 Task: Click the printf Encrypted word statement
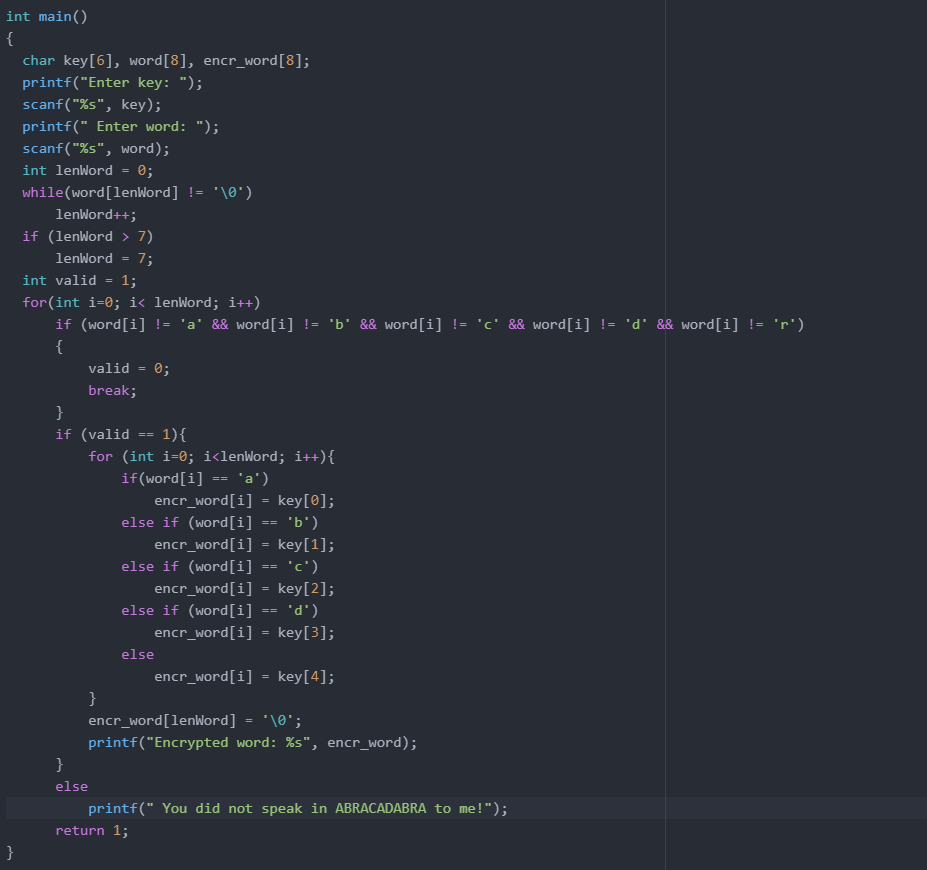pyautogui.click(x=250, y=742)
